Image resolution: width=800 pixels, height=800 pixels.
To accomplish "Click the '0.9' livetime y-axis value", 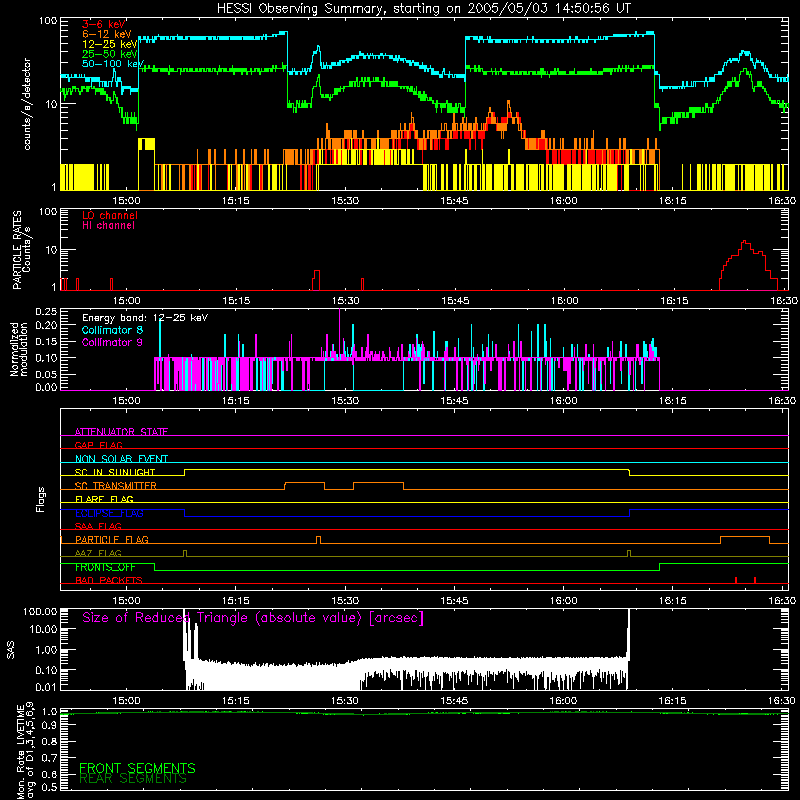I will coord(49,725).
